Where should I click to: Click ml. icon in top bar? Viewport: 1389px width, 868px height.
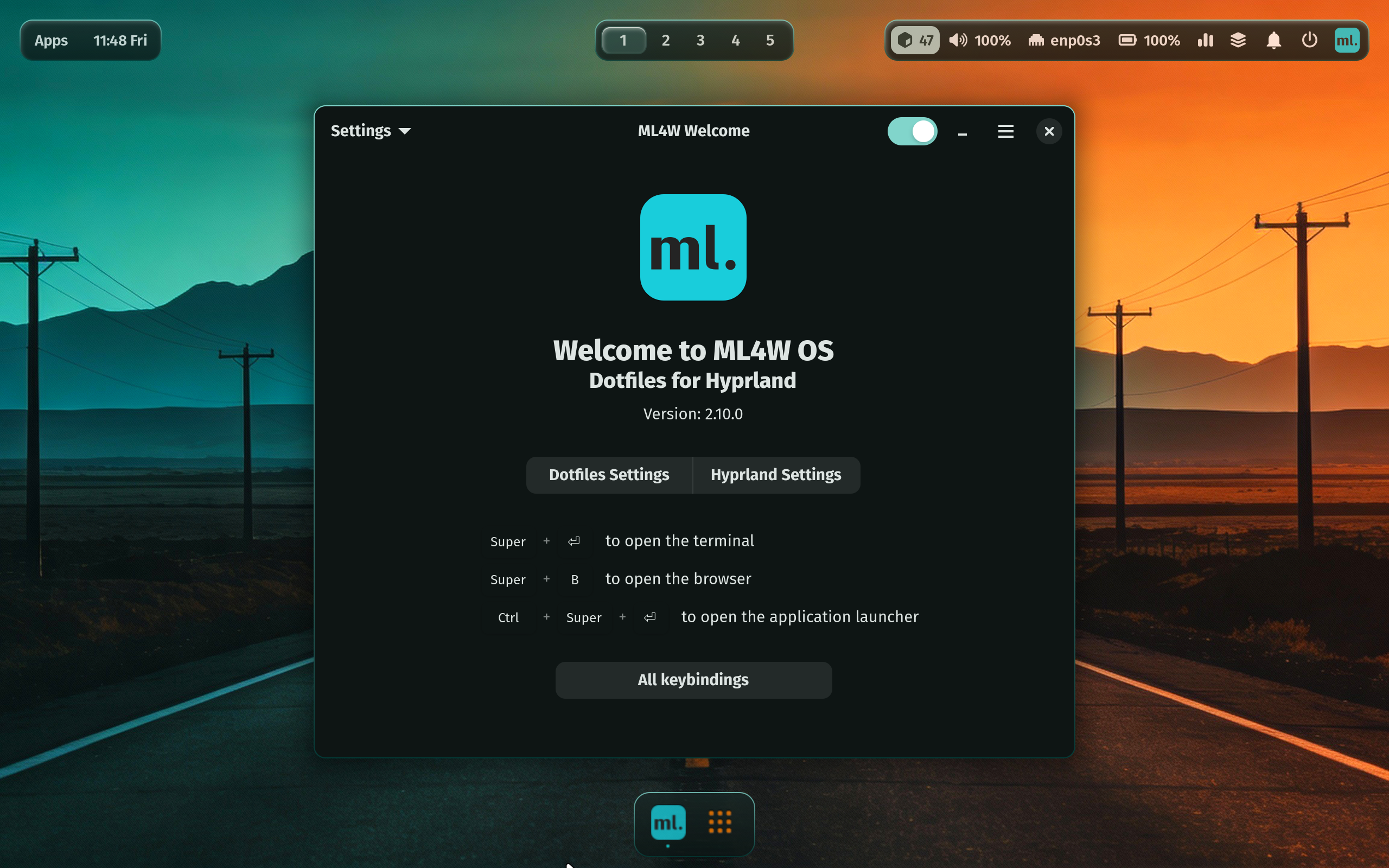click(x=1347, y=40)
